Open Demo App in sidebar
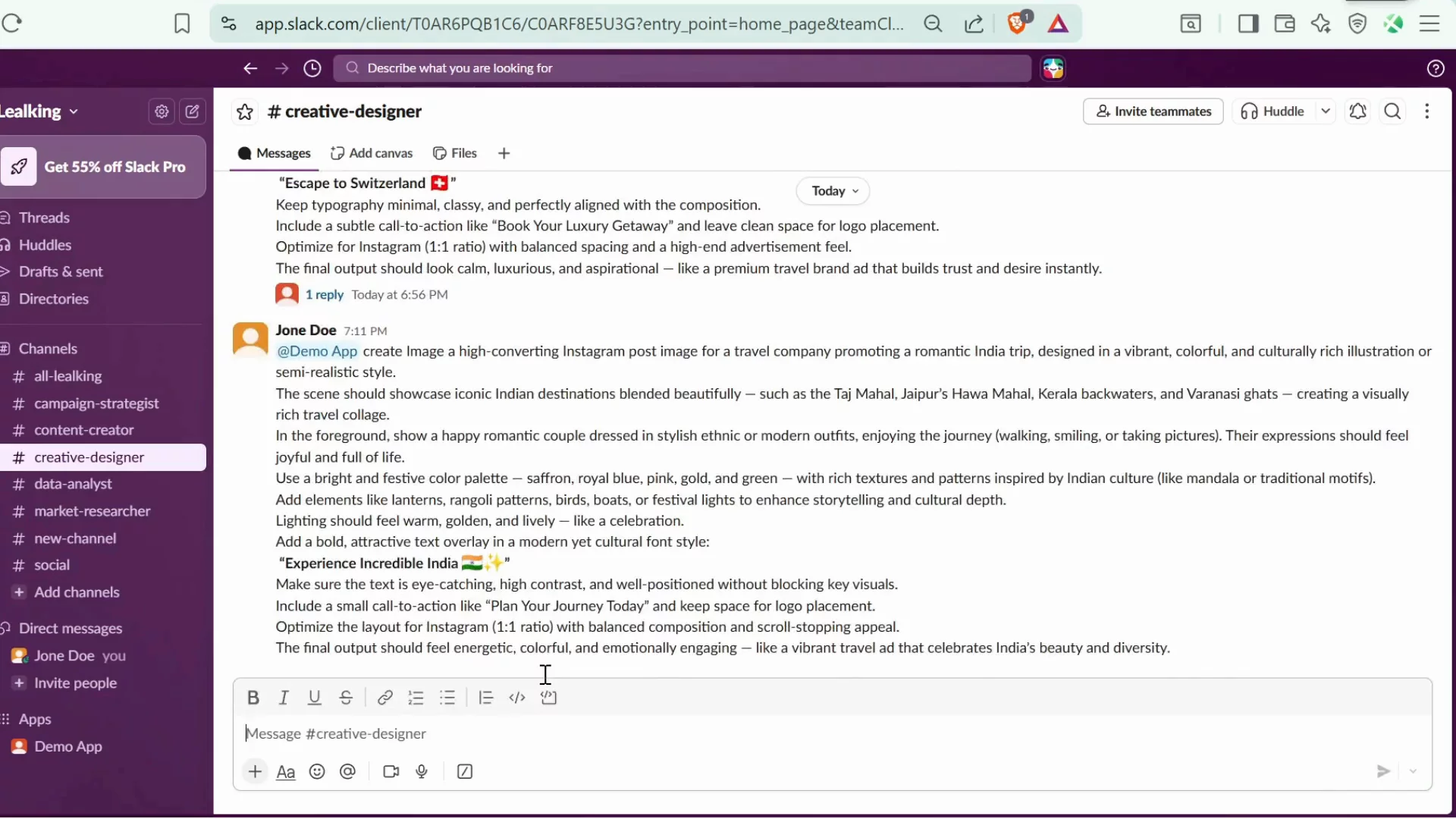 [67, 746]
